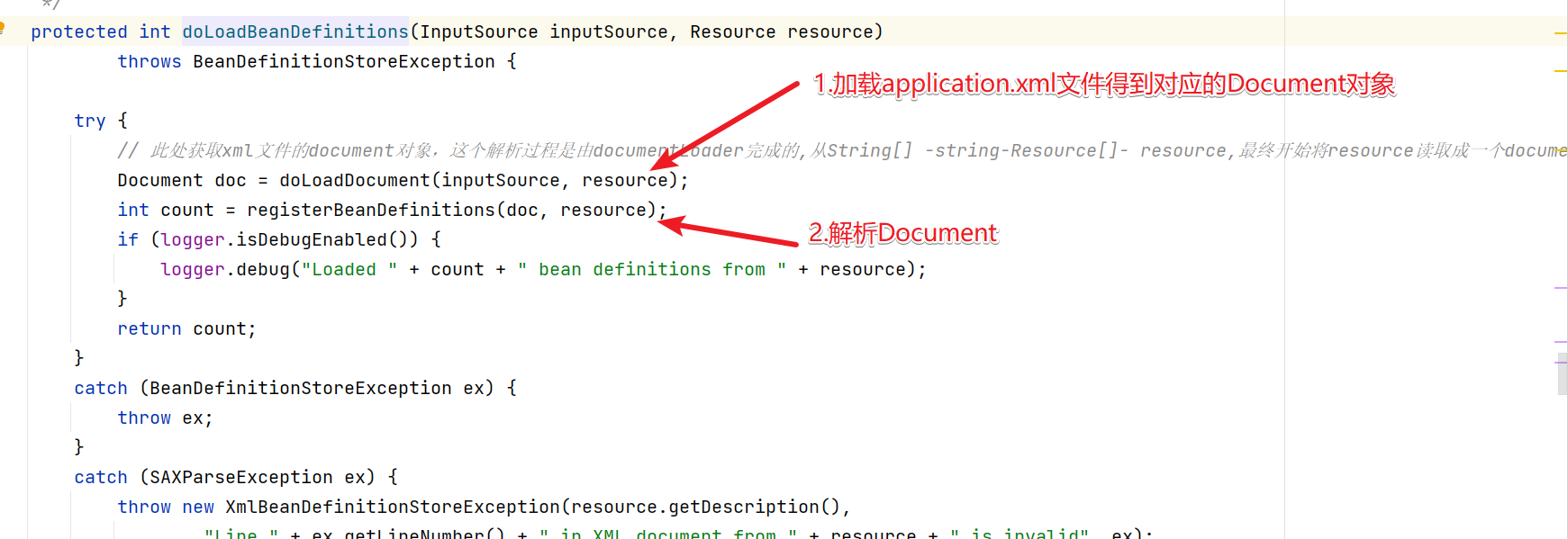Select count in the "int count" declaration
Screen dimensions: 1568x539
tap(187, 210)
